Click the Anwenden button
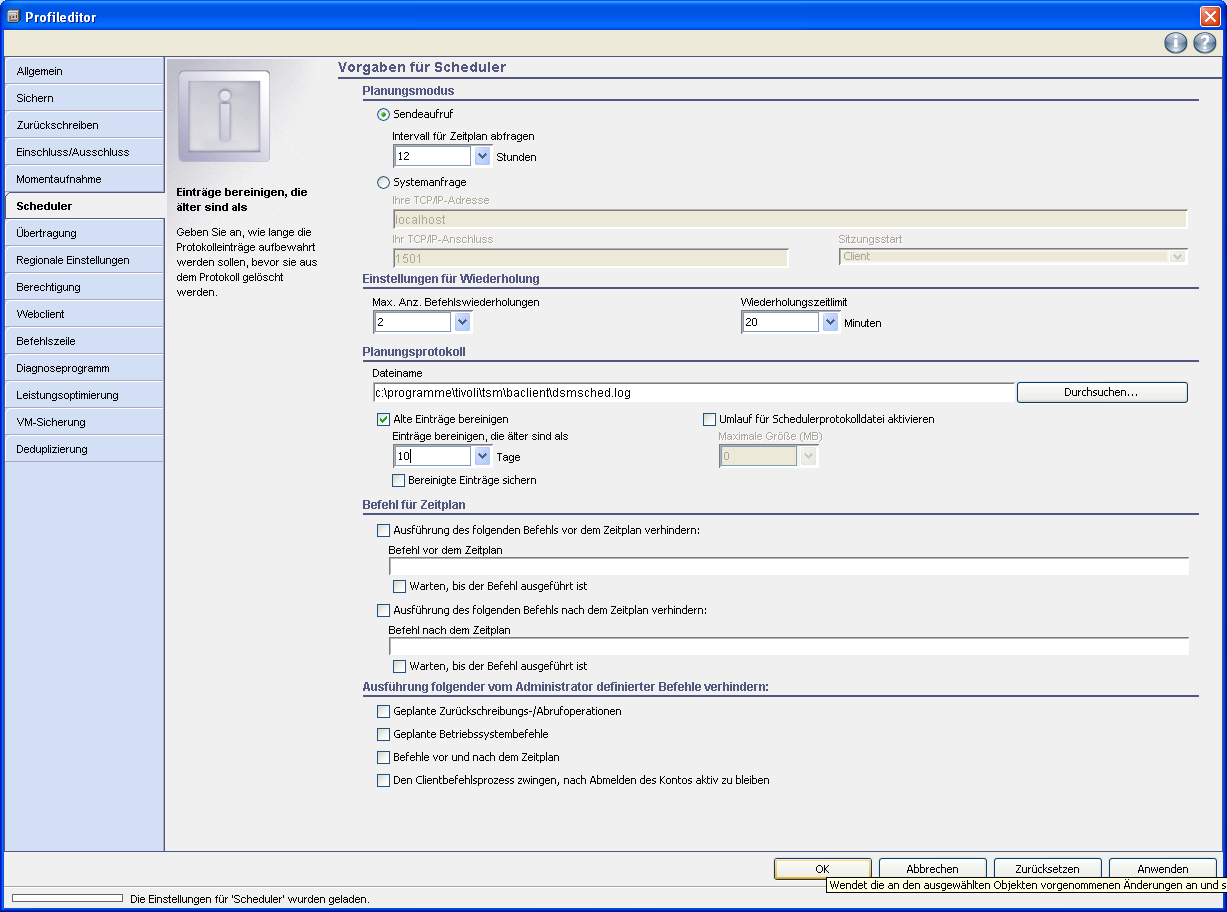This screenshot has width=1227, height=912. coord(1162,869)
